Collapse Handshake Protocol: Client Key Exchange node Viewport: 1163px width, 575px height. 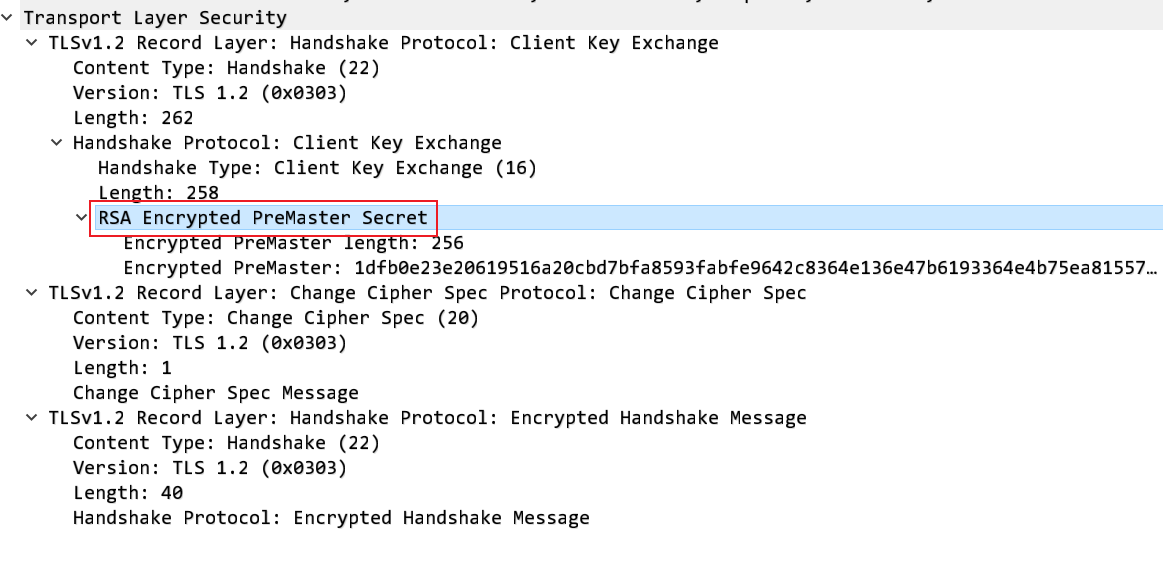[57, 143]
